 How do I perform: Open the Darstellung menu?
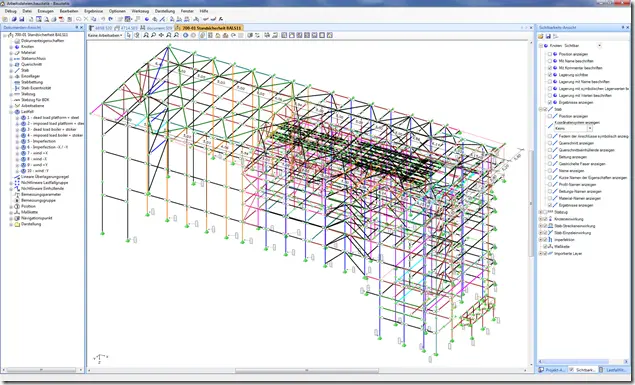[165, 11]
